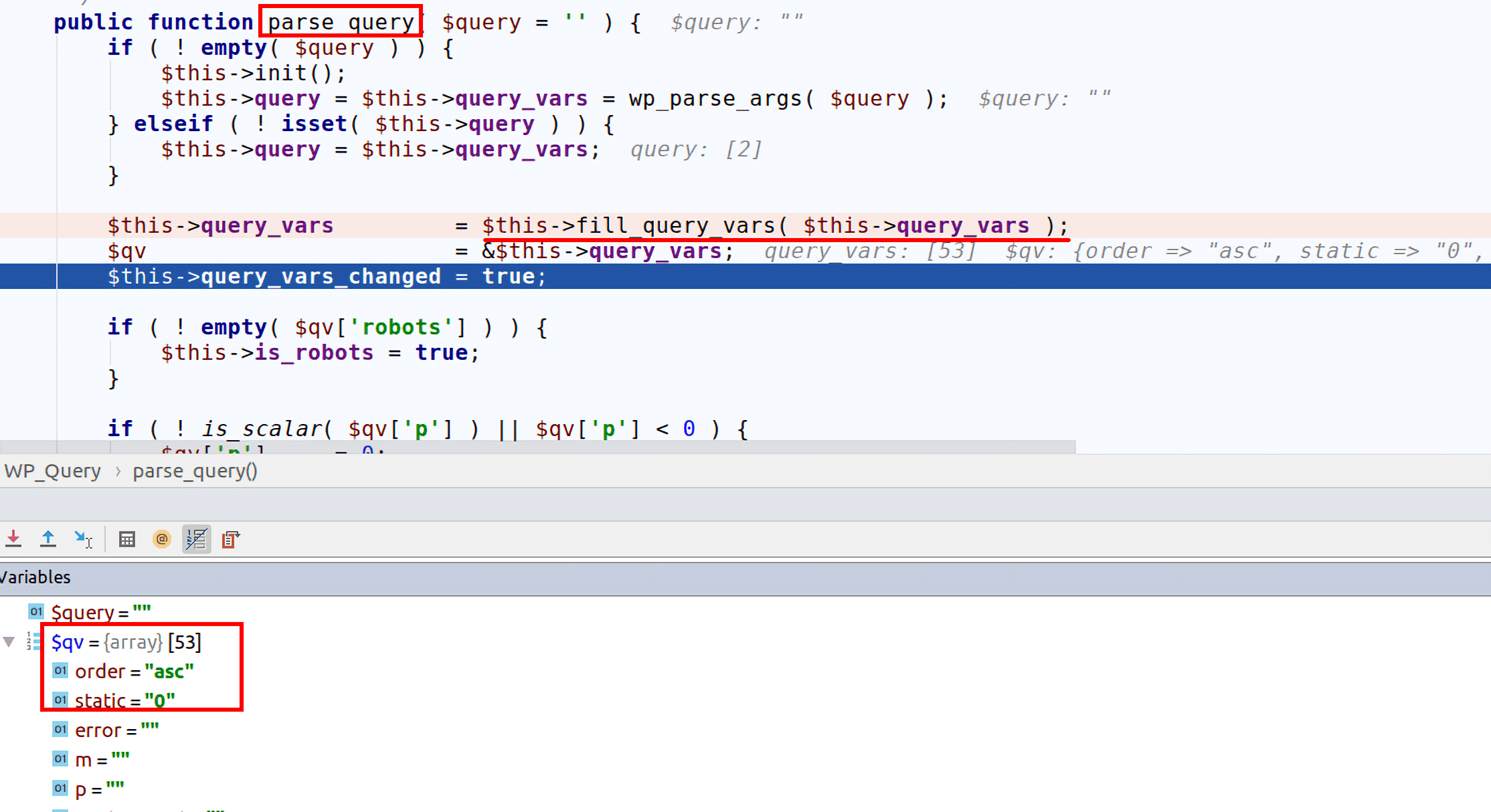1491x812 pixels.
Task: Click the inline hint 'query_vars: [53]'
Action: 870,251
